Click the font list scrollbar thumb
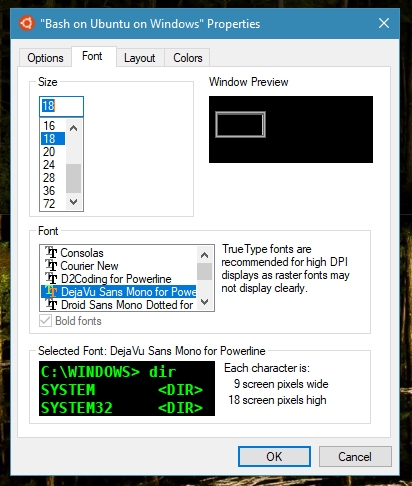 coord(205,272)
